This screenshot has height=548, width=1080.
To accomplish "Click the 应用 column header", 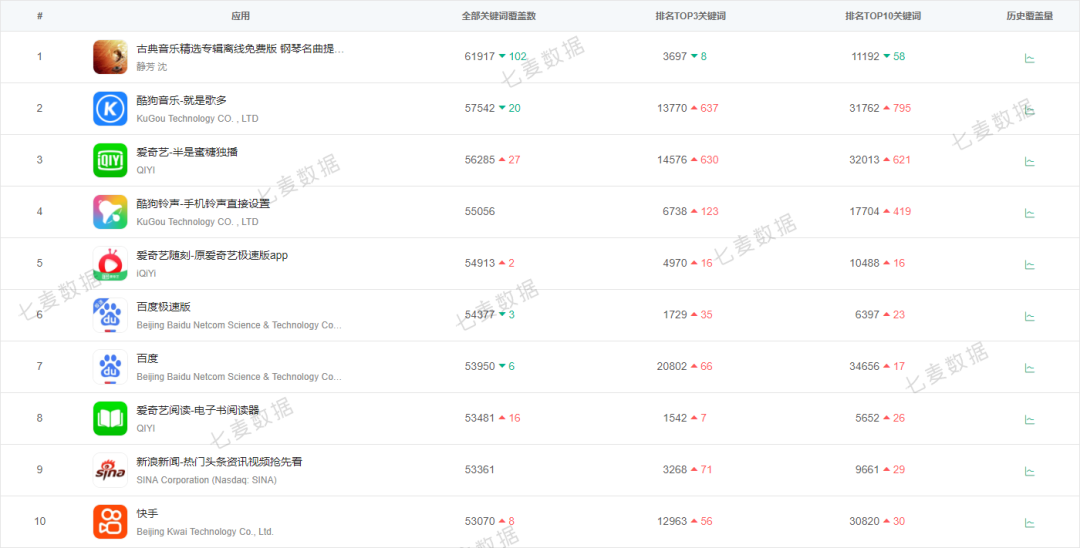I will pyautogui.click(x=241, y=16).
